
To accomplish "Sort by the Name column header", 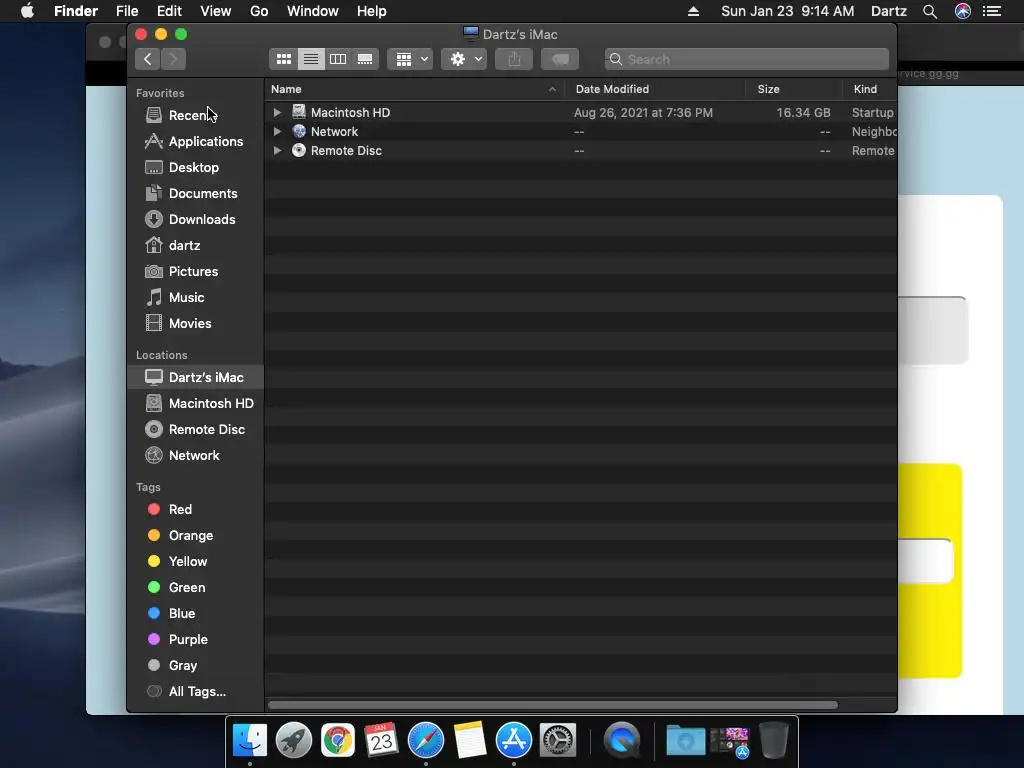I will (x=415, y=89).
